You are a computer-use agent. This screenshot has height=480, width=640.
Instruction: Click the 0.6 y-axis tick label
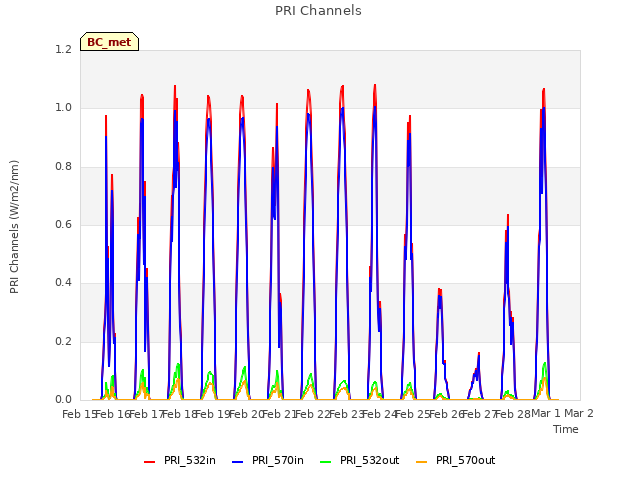click(64, 224)
